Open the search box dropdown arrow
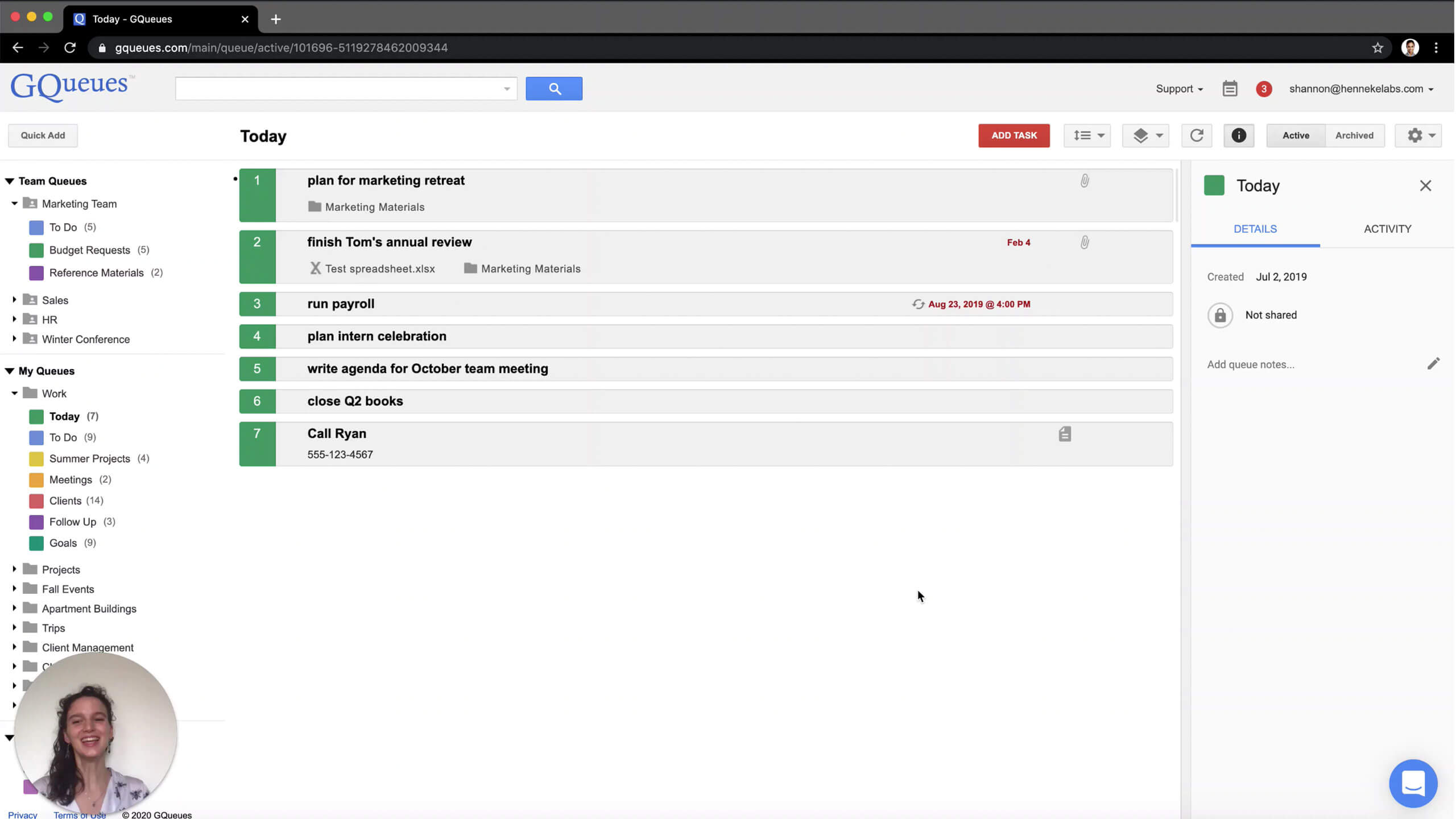Screen dimensions: 1456x819 507,89
